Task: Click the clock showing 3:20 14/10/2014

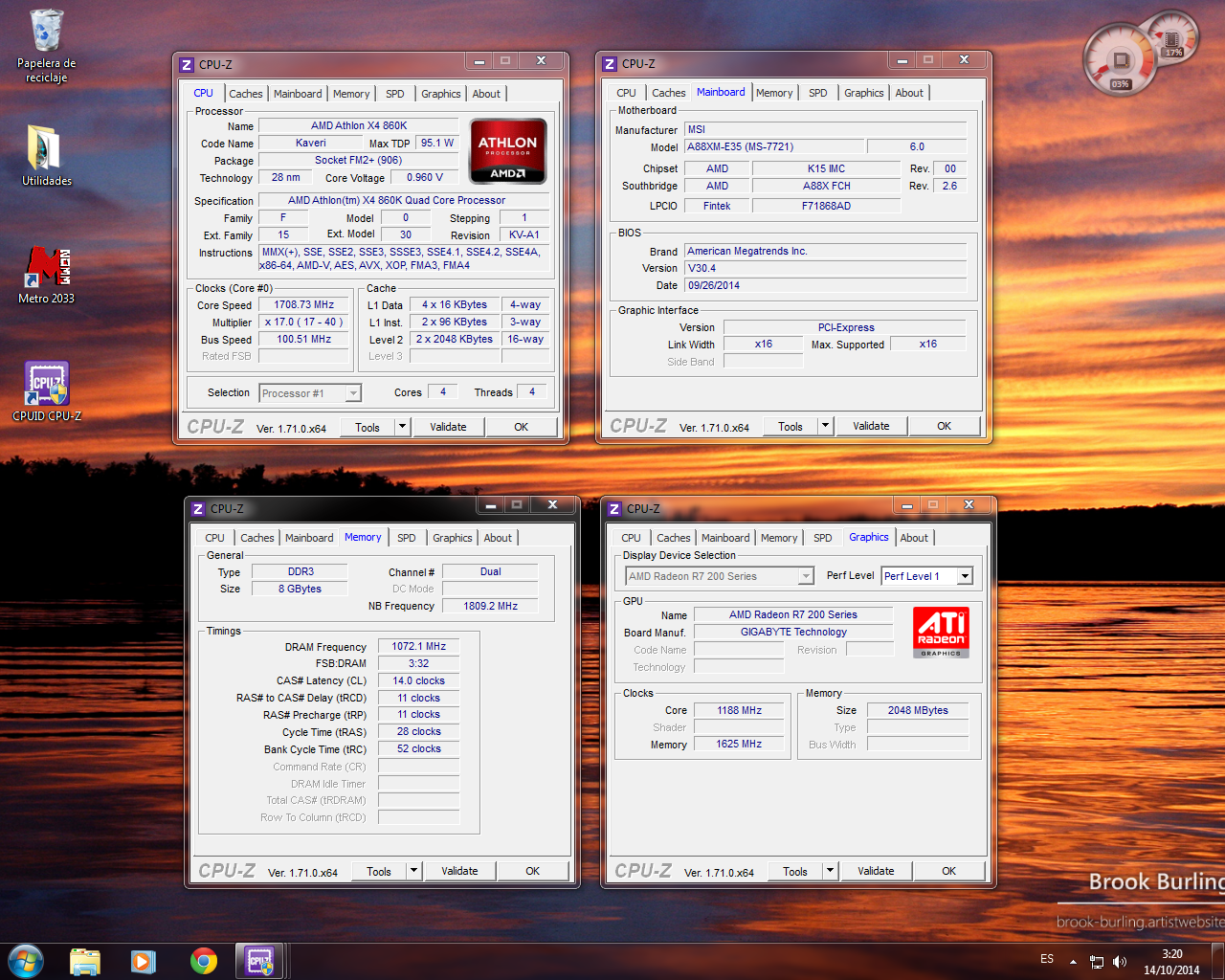Action: click(1171, 962)
